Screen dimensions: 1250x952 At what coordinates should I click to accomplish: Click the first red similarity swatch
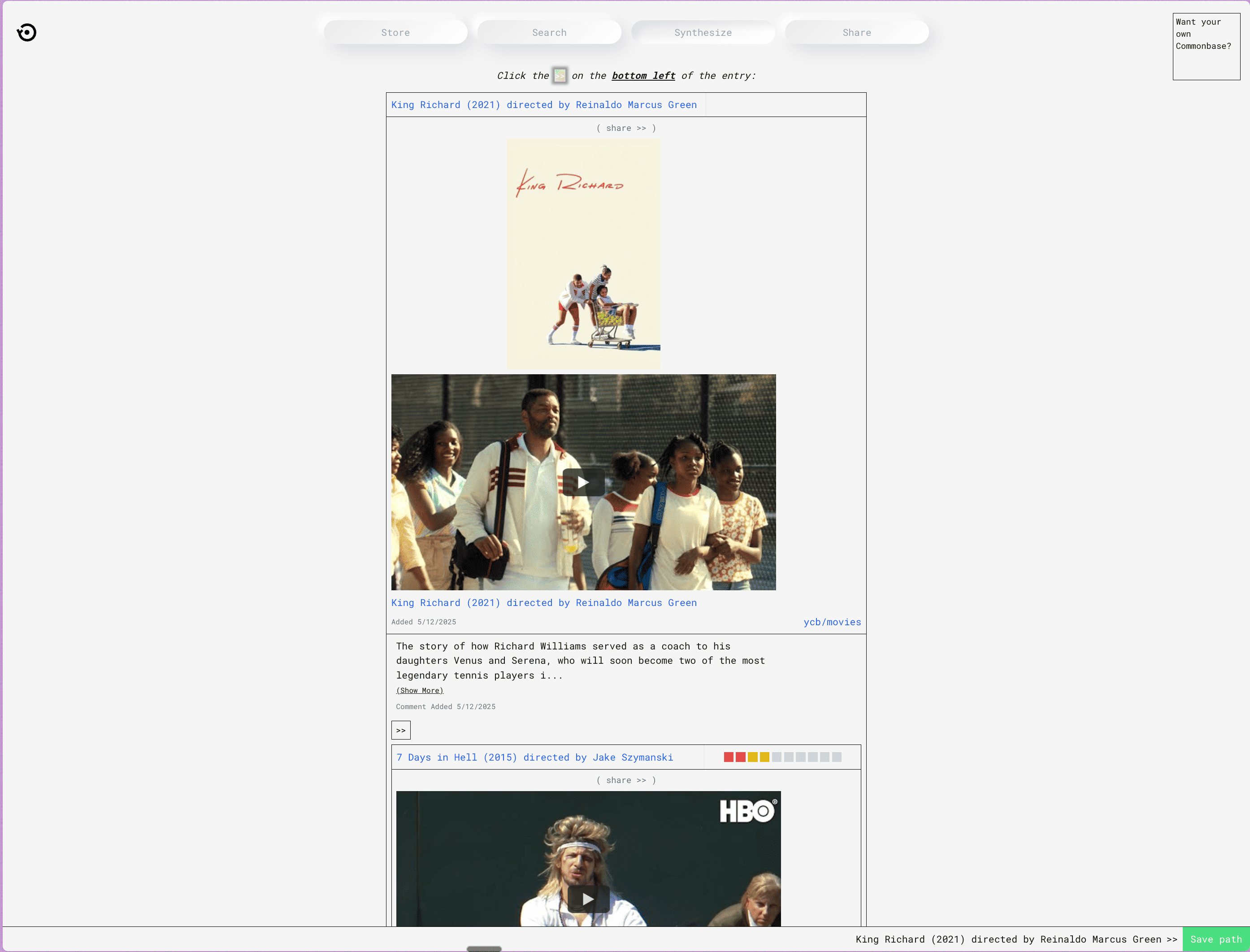729,757
